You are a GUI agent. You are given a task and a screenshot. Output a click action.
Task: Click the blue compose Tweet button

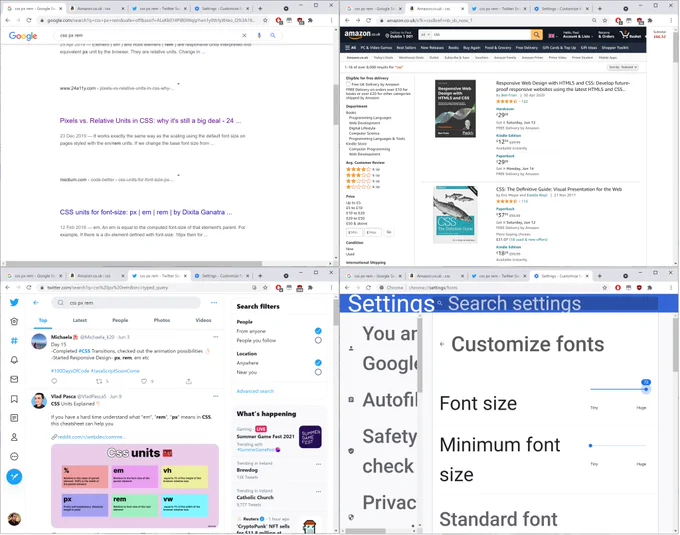click(14, 476)
